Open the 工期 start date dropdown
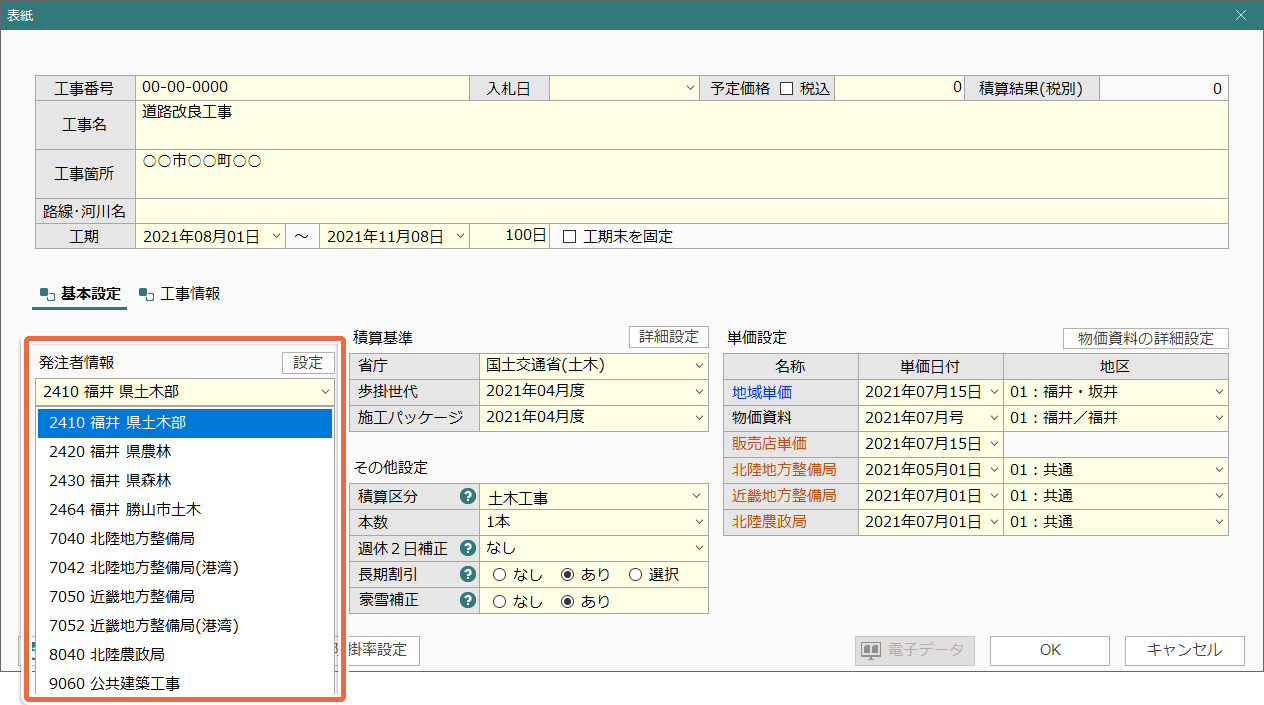Screen dimensions: 1264x705 pos(277,237)
